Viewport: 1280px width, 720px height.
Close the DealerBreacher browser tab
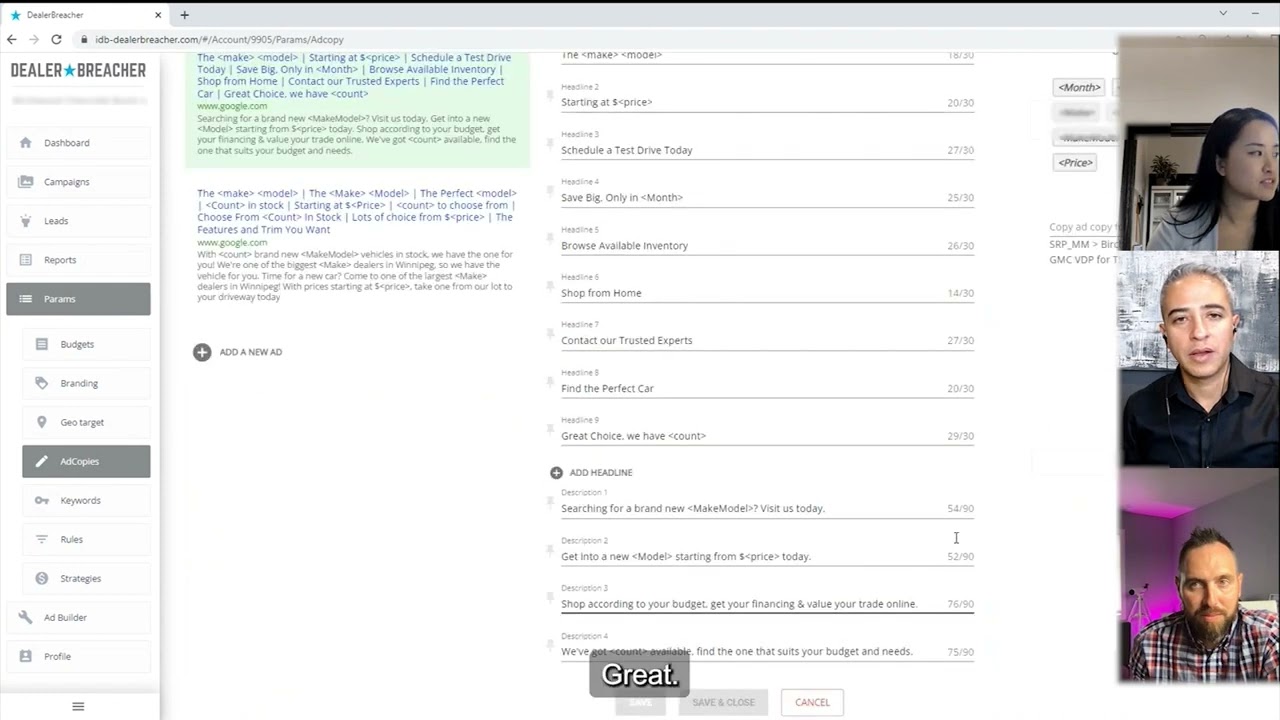click(x=158, y=15)
